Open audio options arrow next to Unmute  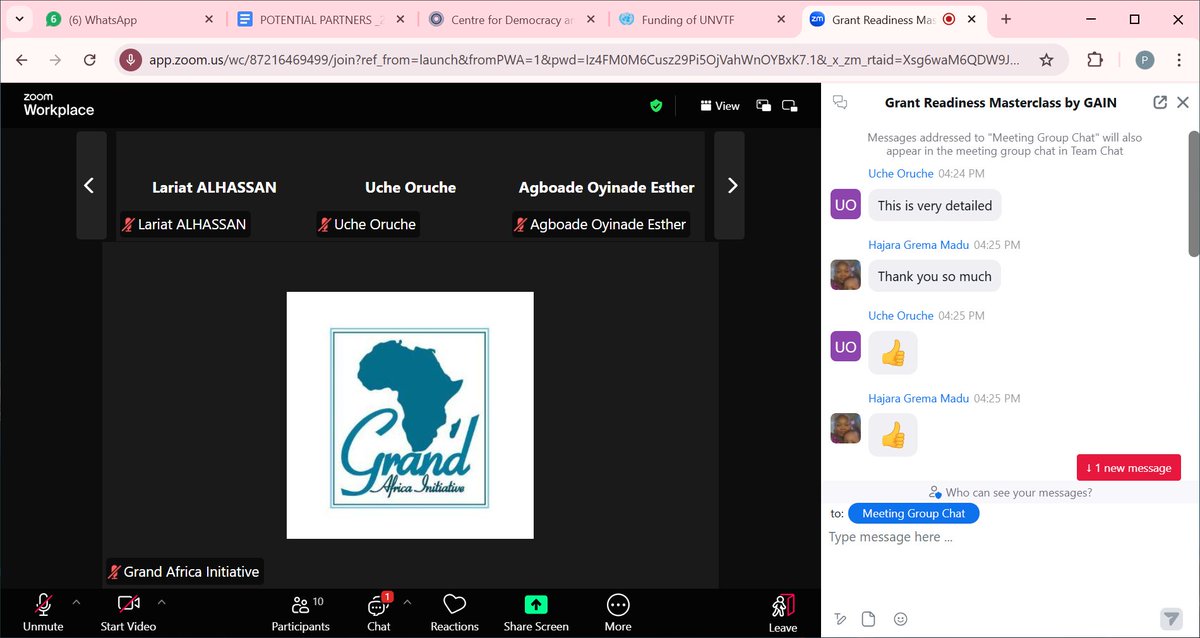[x=75, y=603]
